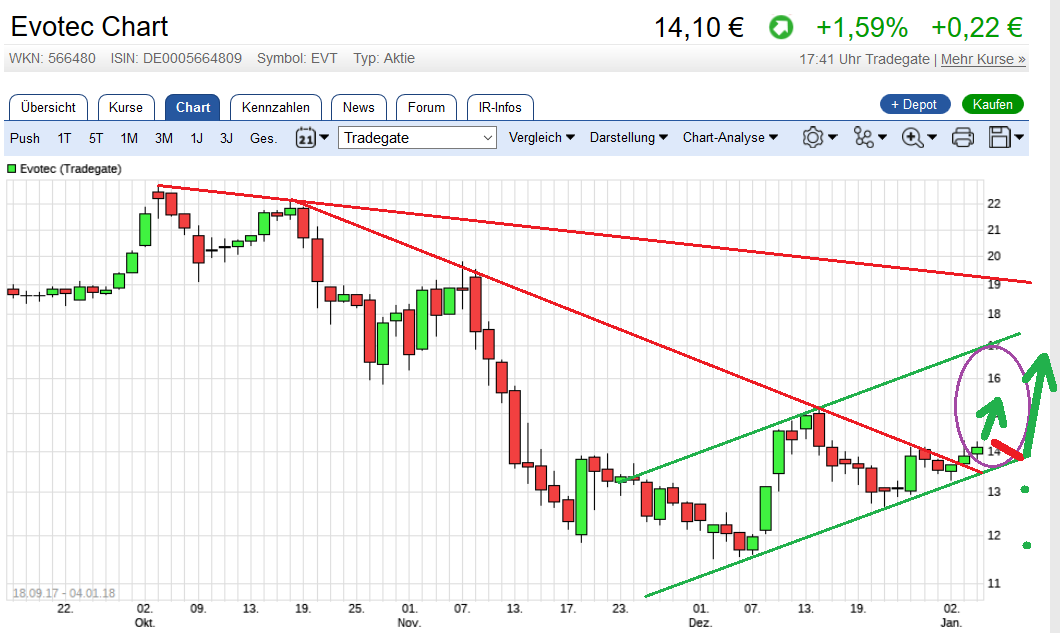Click the Symbol: EVT text
Screen dimensions: 1060x633
[x=297, y=58]
